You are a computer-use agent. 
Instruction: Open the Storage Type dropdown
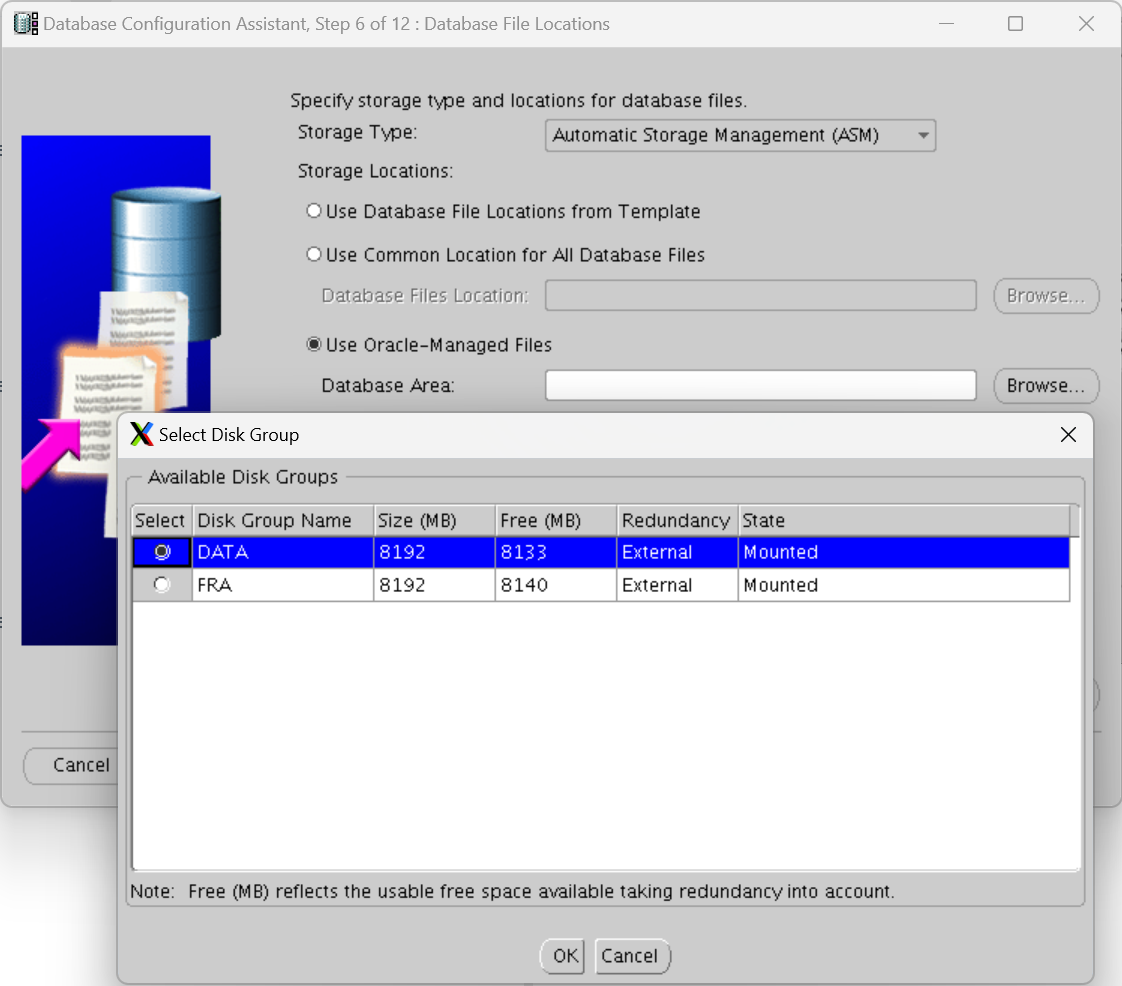coord(740,135)
